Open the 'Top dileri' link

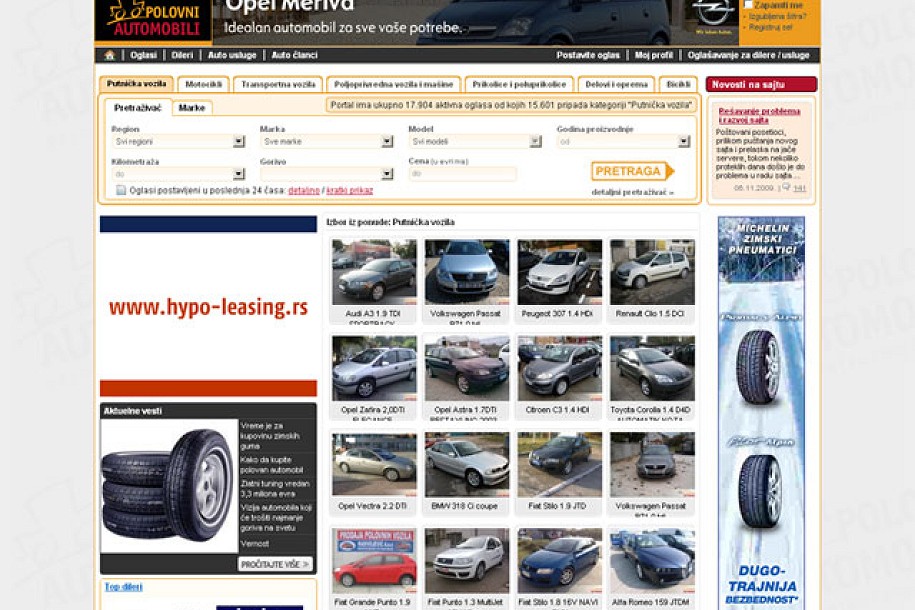click(124, 587)
